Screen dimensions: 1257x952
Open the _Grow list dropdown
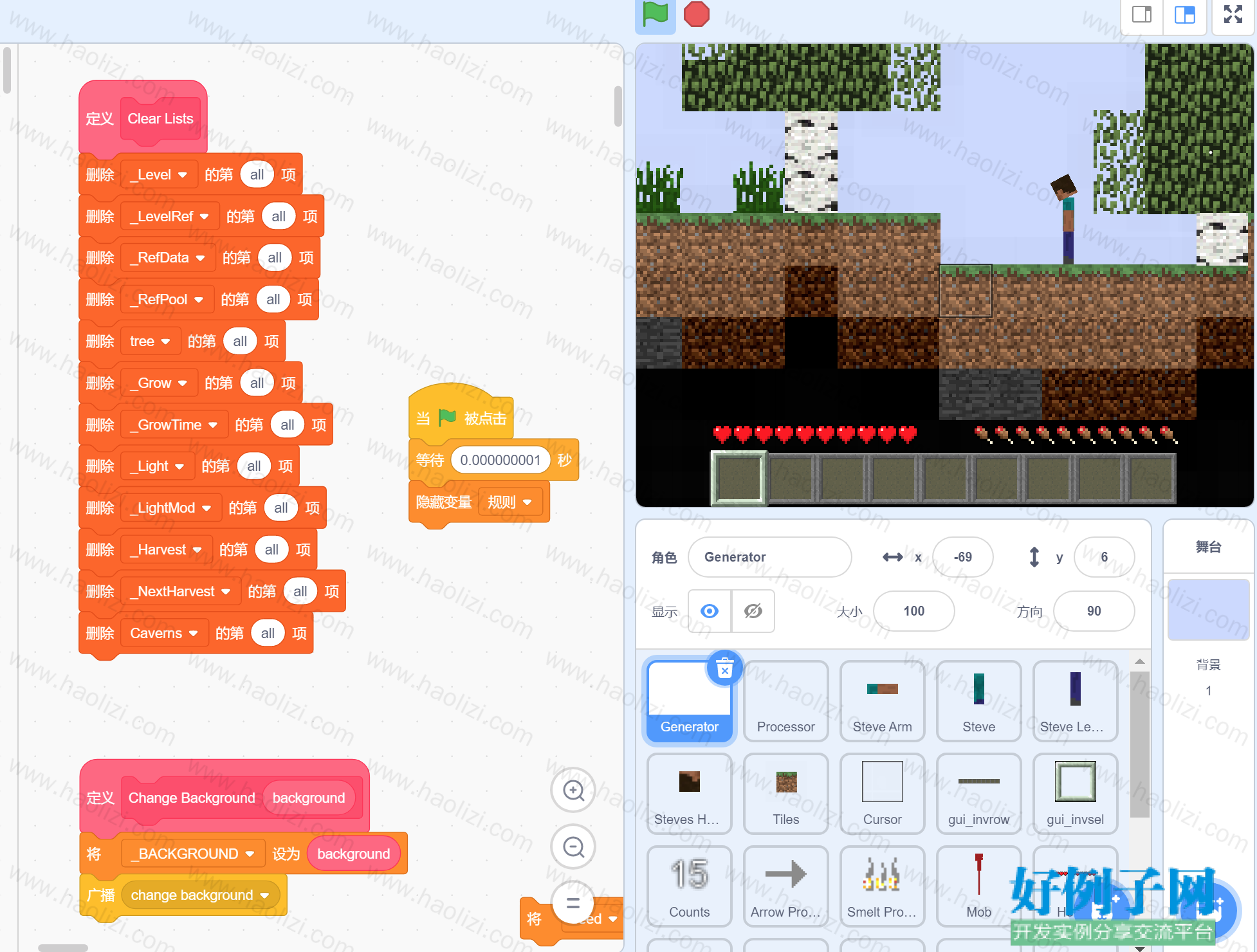(x=159, y=383)
